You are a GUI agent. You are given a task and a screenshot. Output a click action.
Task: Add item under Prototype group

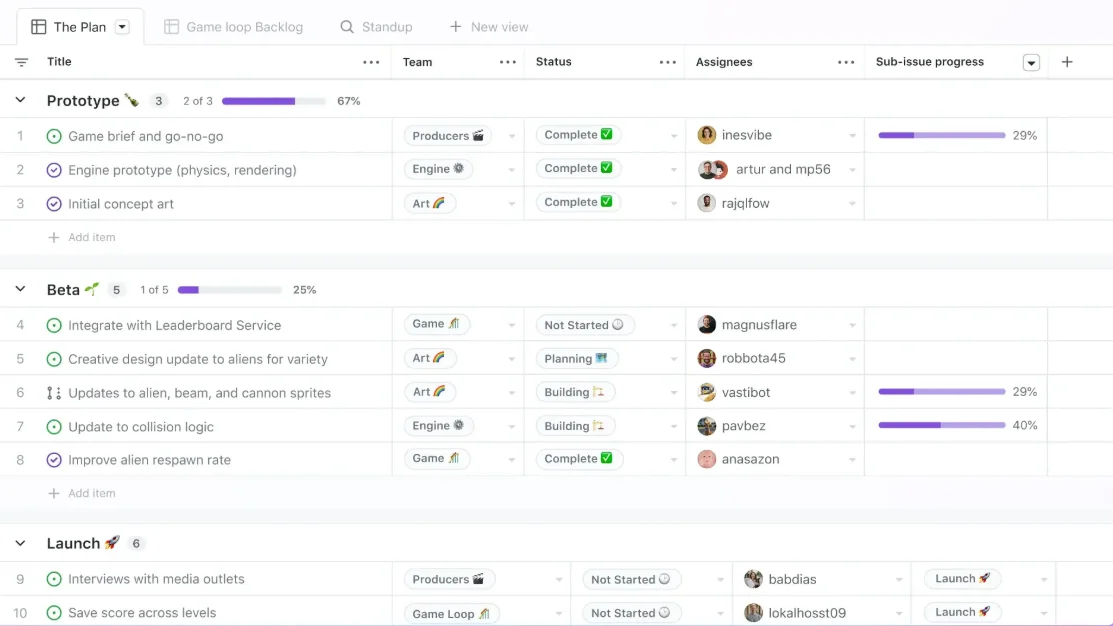click(x=82, y=237)
